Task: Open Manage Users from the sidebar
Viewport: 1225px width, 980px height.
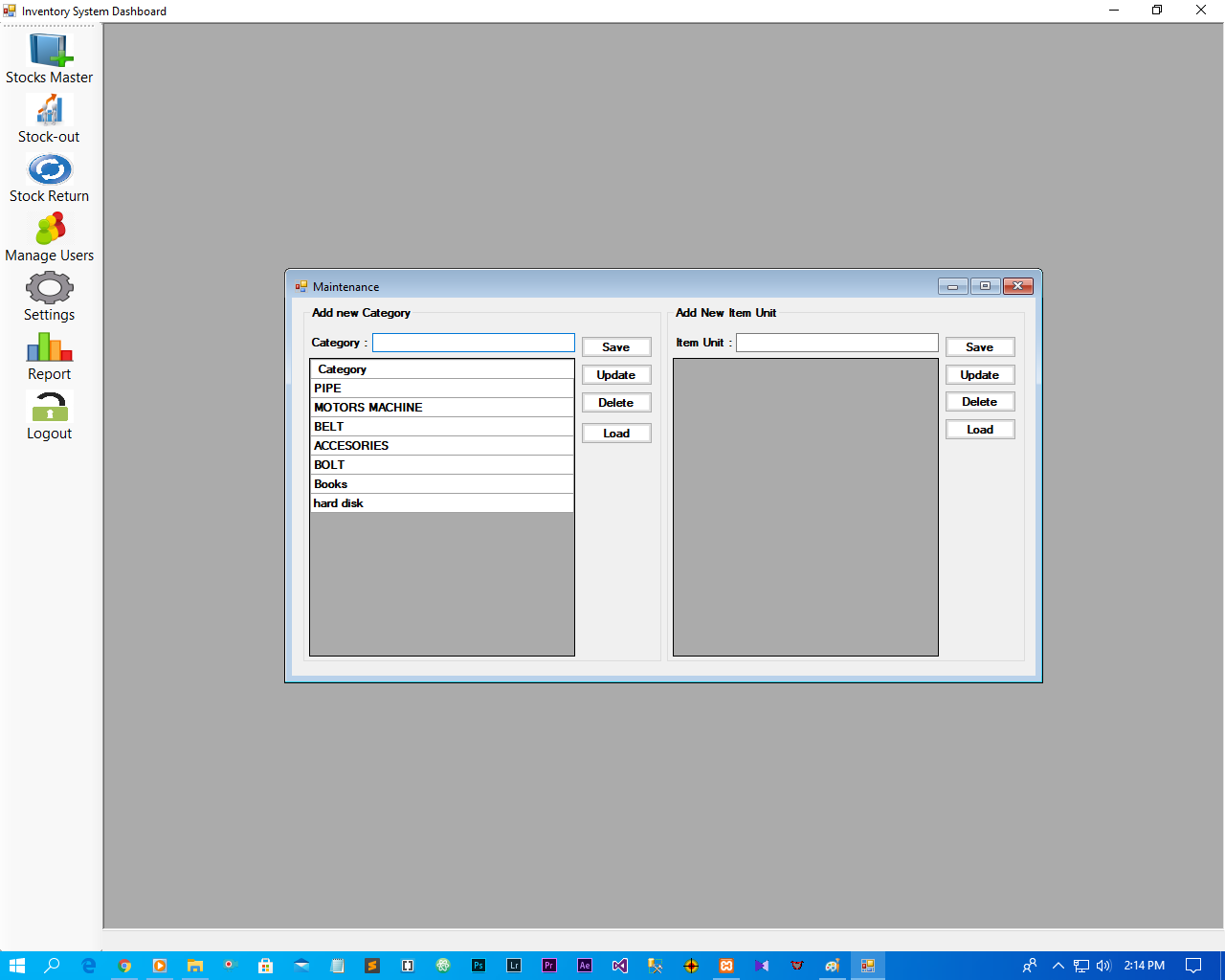Action: pyautogui.click(x=49, y=232)
